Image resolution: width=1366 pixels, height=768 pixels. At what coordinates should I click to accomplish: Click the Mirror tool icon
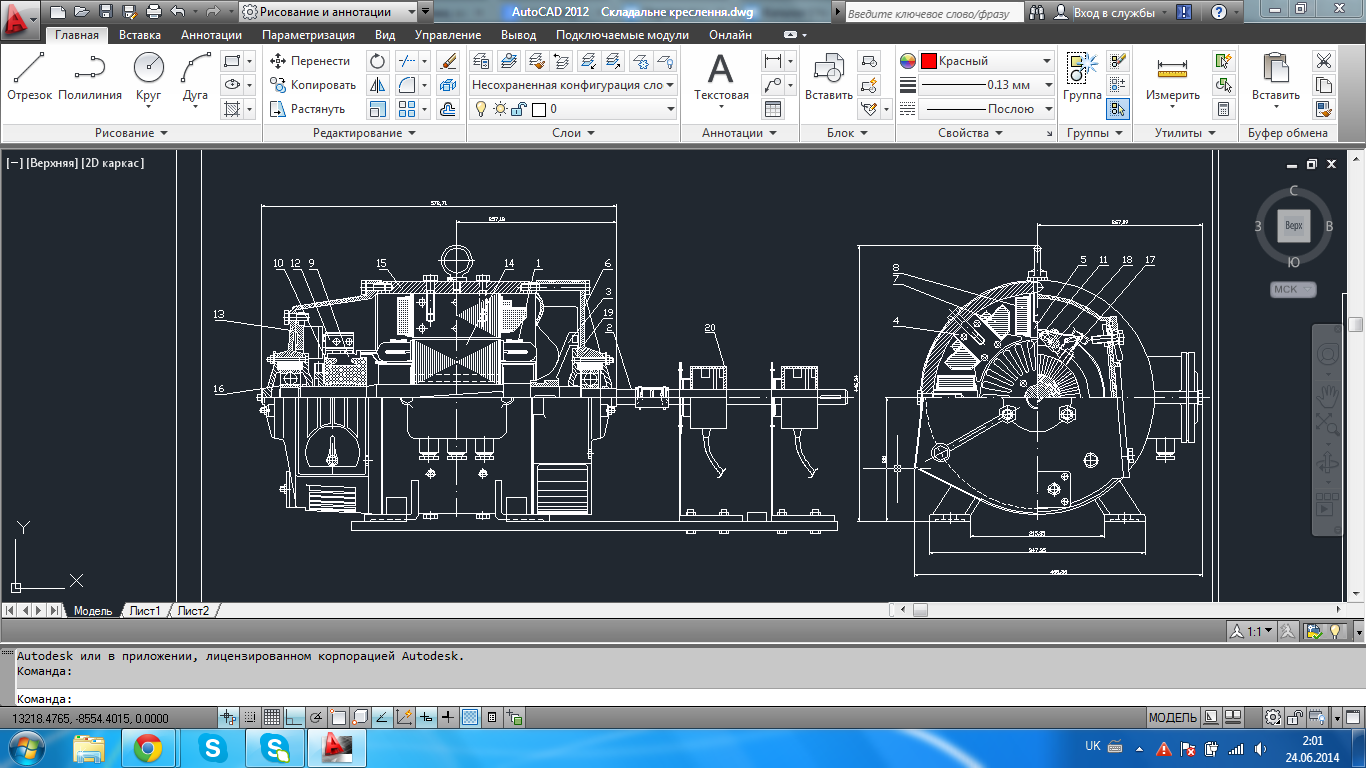(x=377, y=85)
